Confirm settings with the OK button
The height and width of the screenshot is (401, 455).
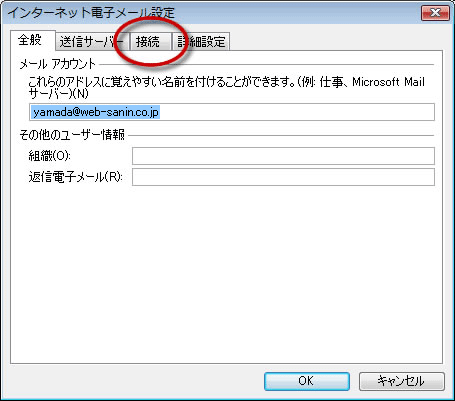pyautogui.click(x=307, y=381)
